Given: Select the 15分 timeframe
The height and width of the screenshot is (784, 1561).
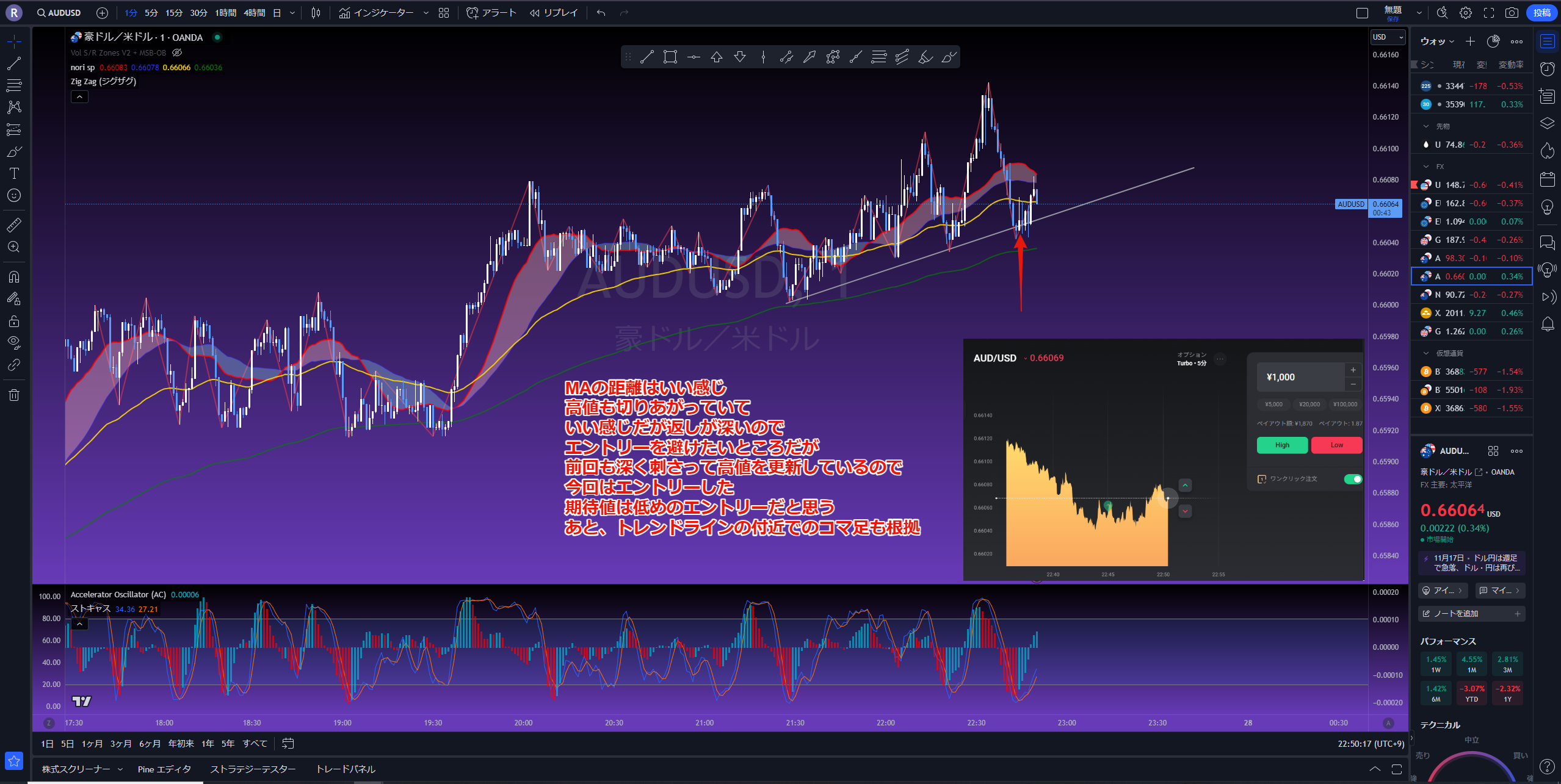Looking at the screenshot, I should coord(174,13).
